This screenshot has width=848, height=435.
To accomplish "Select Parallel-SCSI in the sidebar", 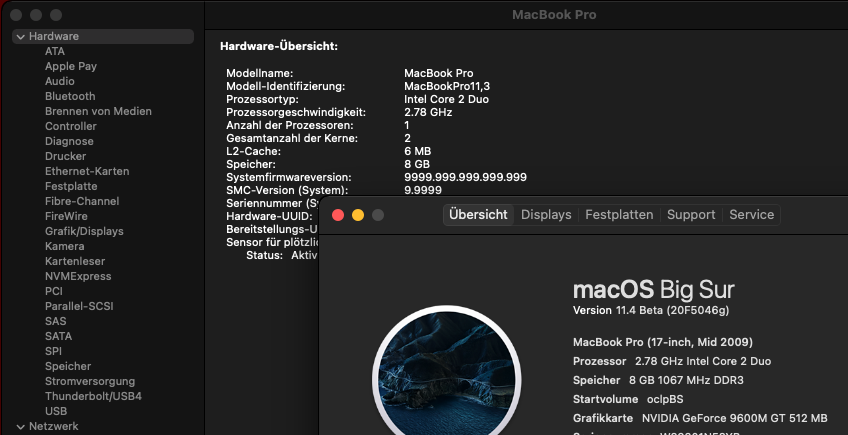I will 79,306.
